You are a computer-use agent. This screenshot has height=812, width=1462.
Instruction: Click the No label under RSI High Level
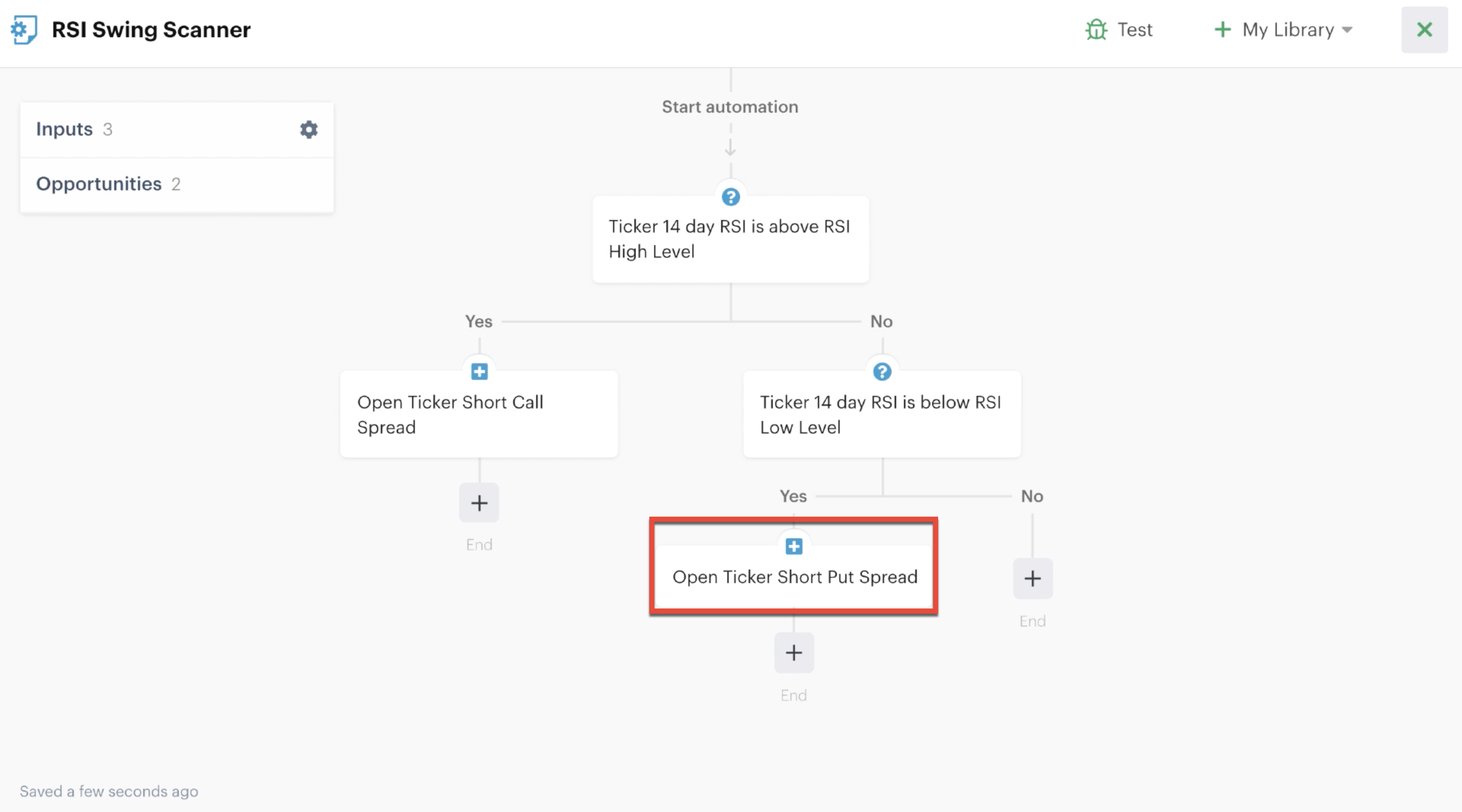click(x=881, y=321)
